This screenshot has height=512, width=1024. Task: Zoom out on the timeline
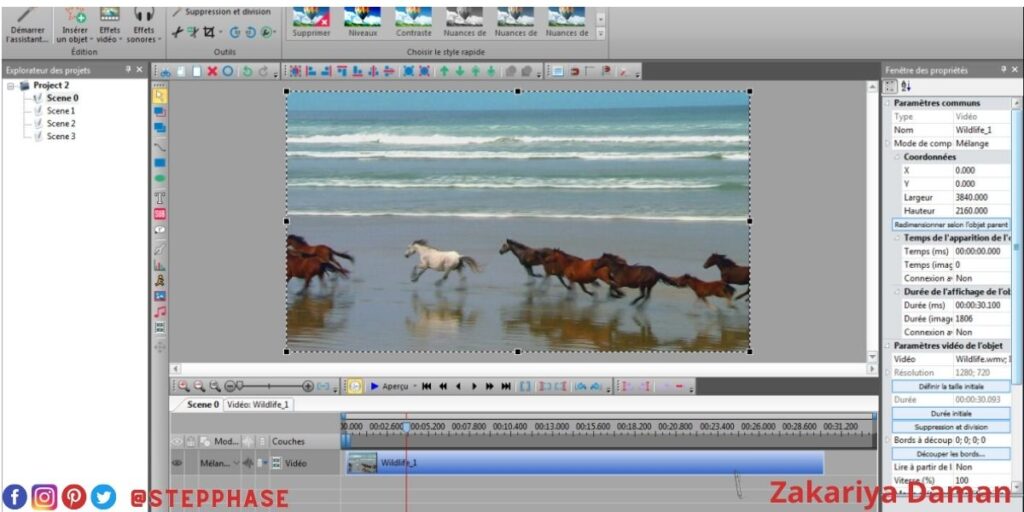pyautogui.click(x=200, y=386)
